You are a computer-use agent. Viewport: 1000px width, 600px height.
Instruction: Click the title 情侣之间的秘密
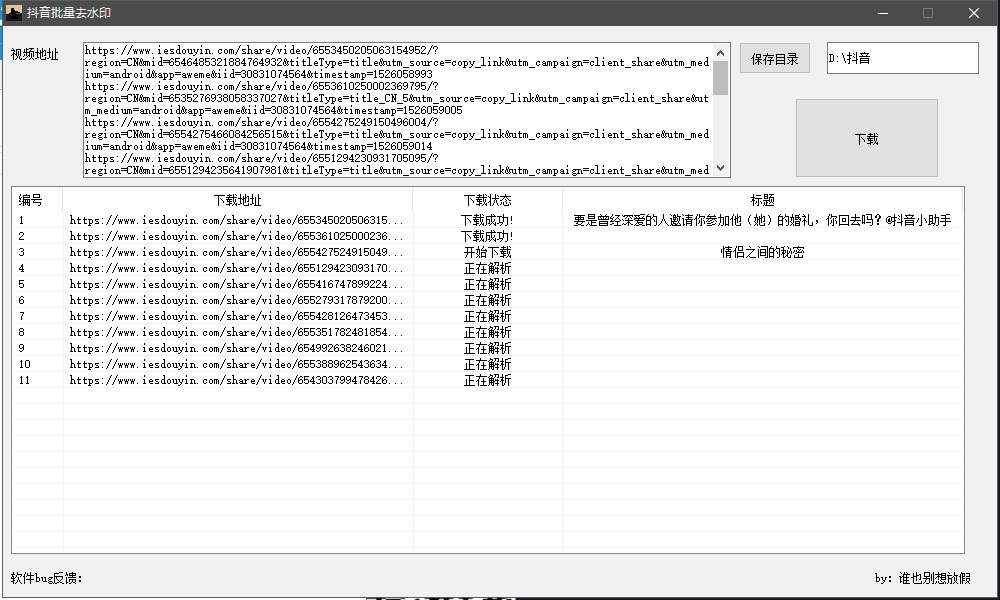point(762,252)
